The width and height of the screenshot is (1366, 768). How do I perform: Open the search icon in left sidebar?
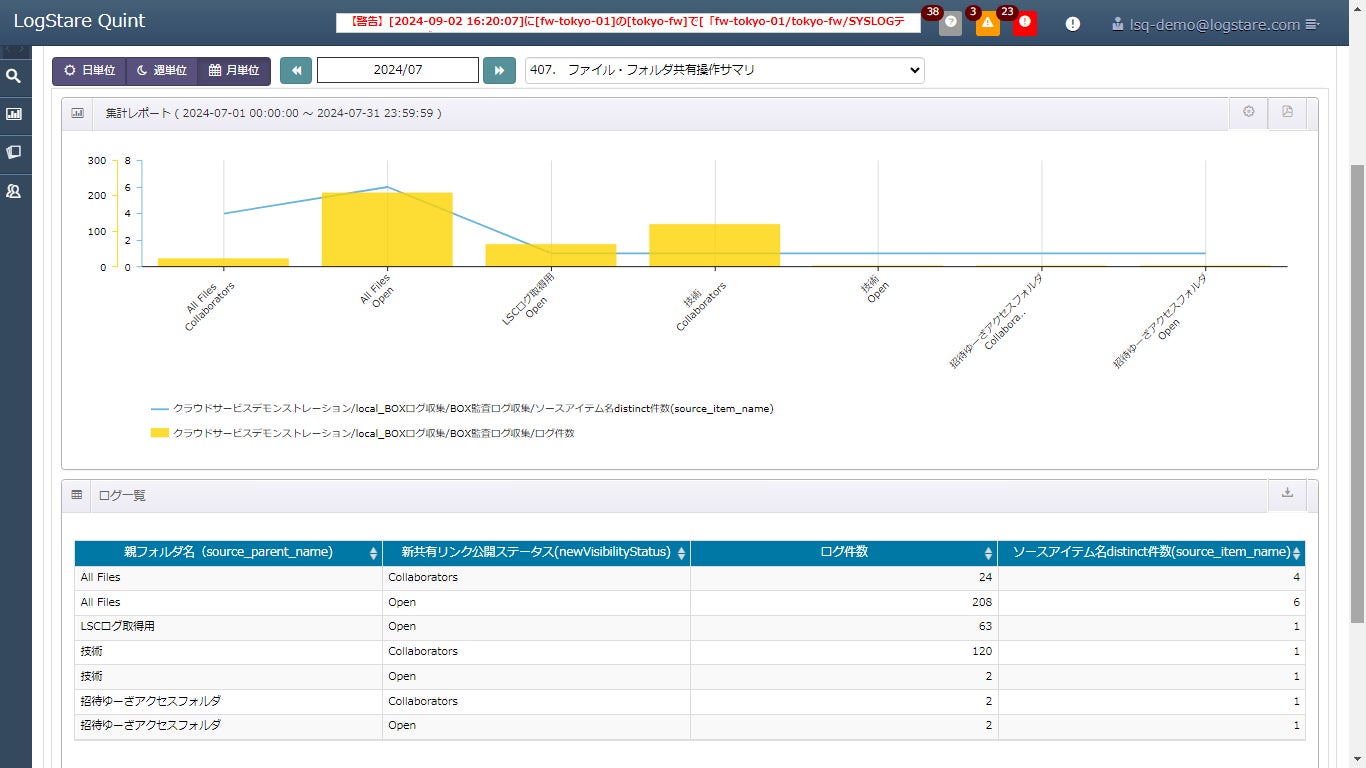coord(14,76)
